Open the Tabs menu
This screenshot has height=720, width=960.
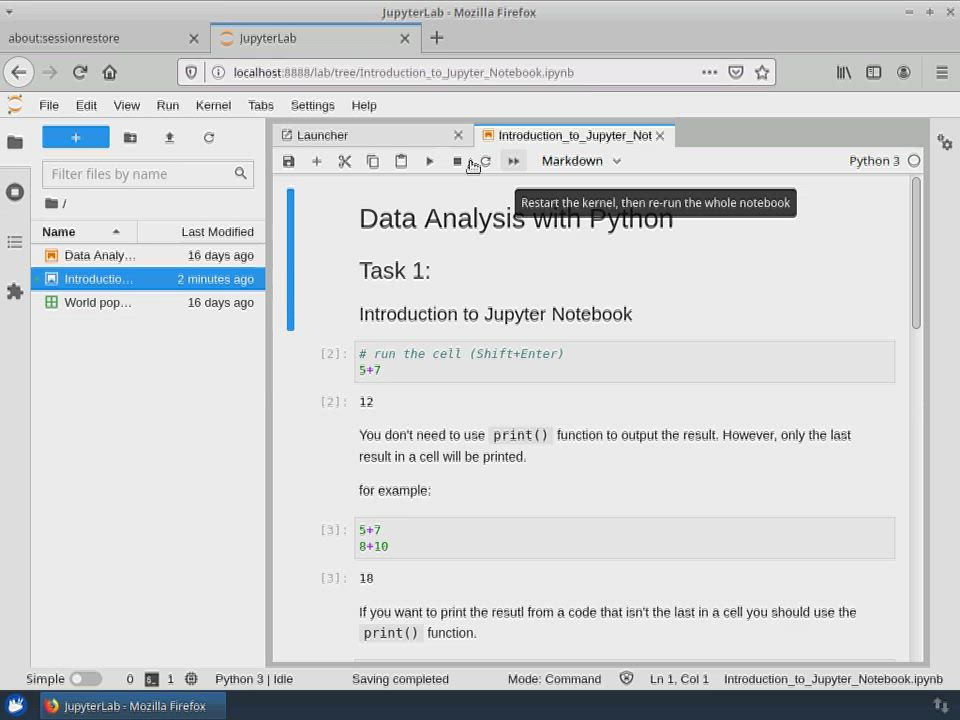[x=261, y=105]
